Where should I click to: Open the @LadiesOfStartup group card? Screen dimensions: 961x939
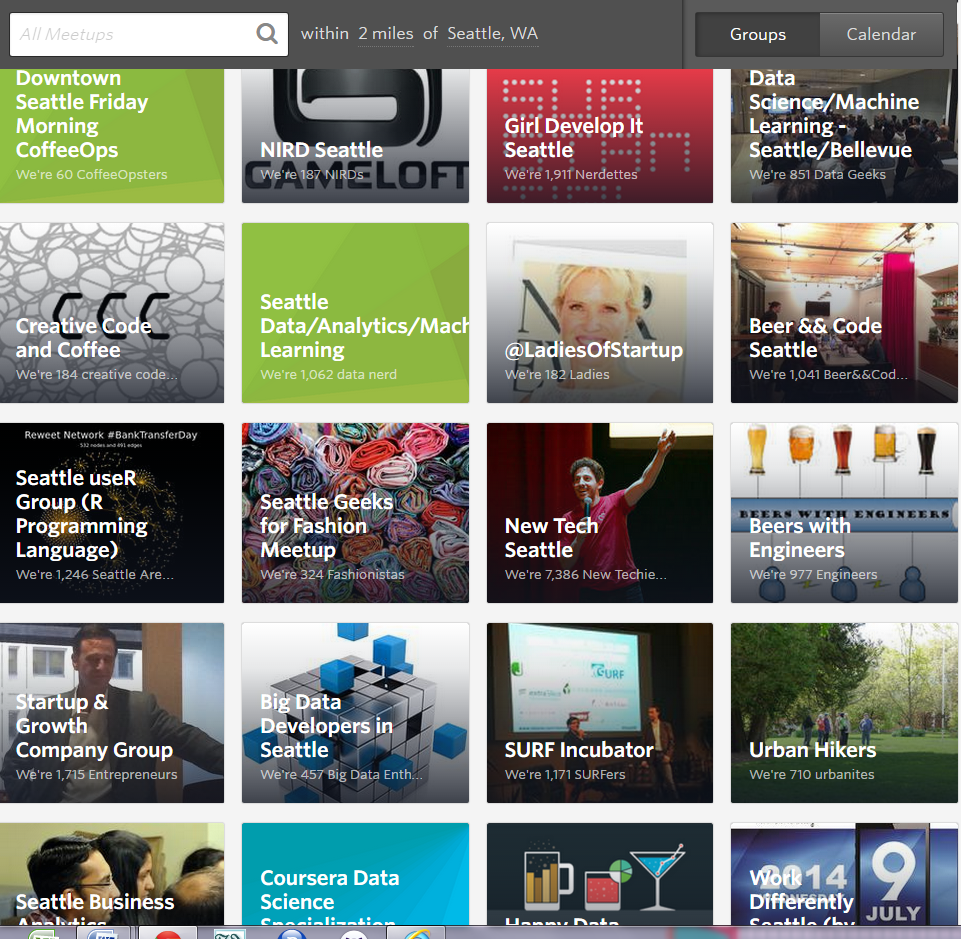click(x=599, y=313)
